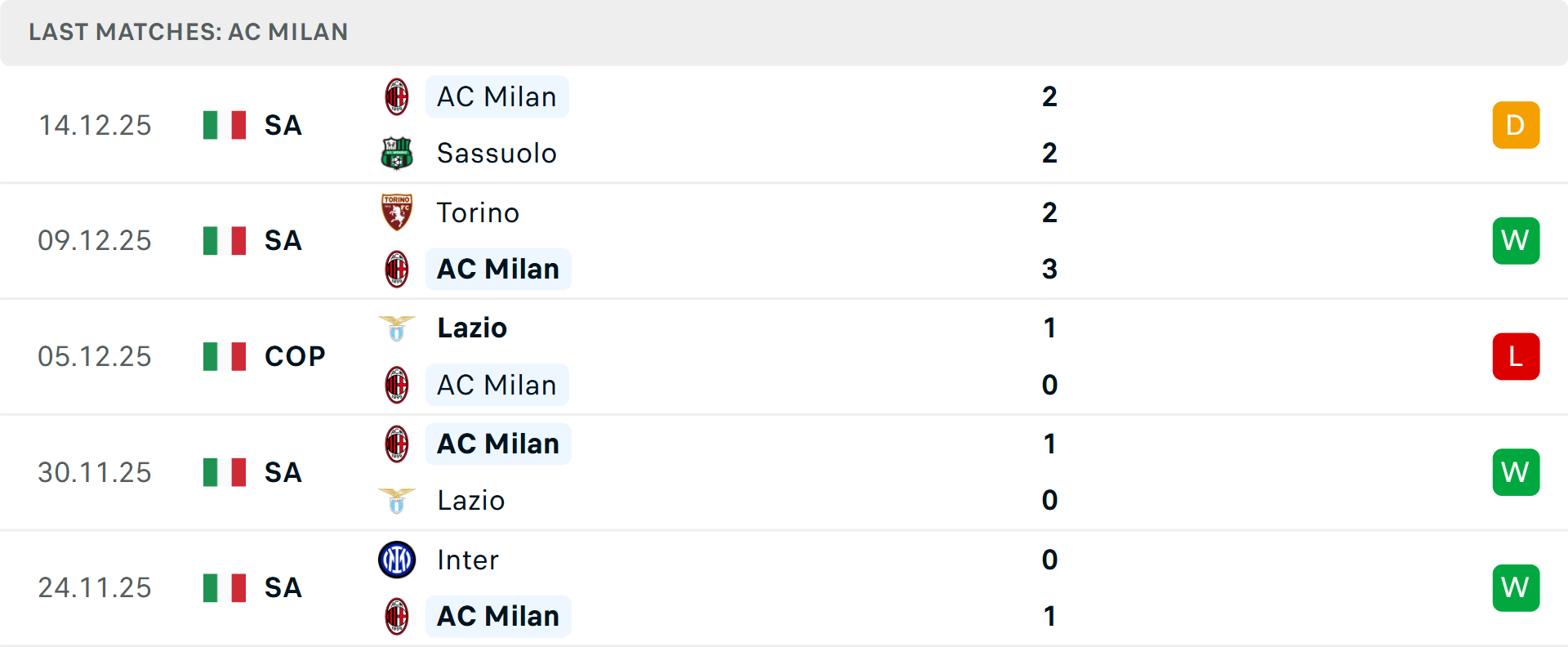Click the Inter club crest
Viewport: 1568px width, 647px height.
point(397,560)
